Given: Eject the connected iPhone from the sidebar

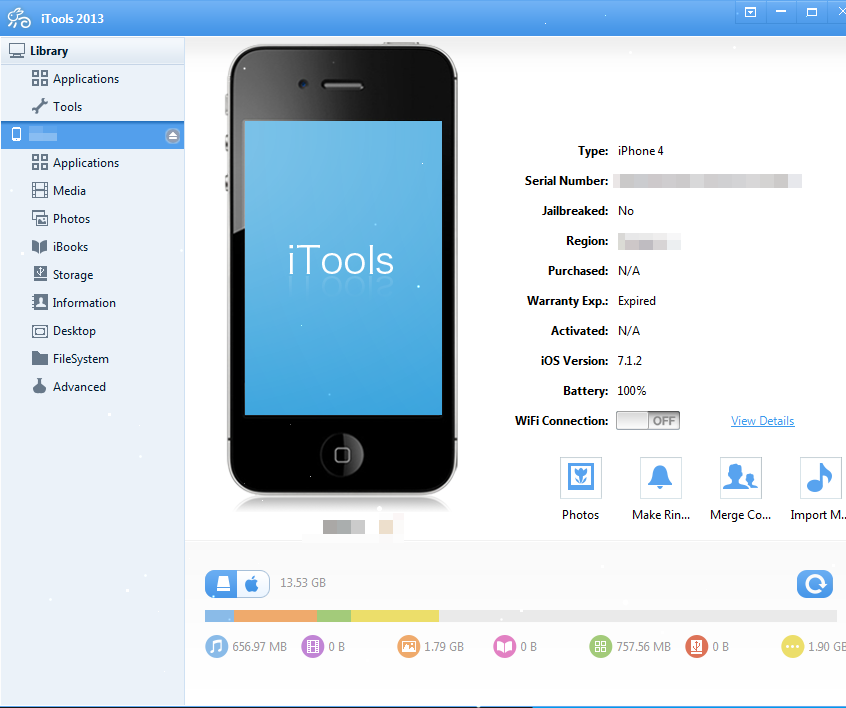Looking at the screenshot, I should 171,134.
